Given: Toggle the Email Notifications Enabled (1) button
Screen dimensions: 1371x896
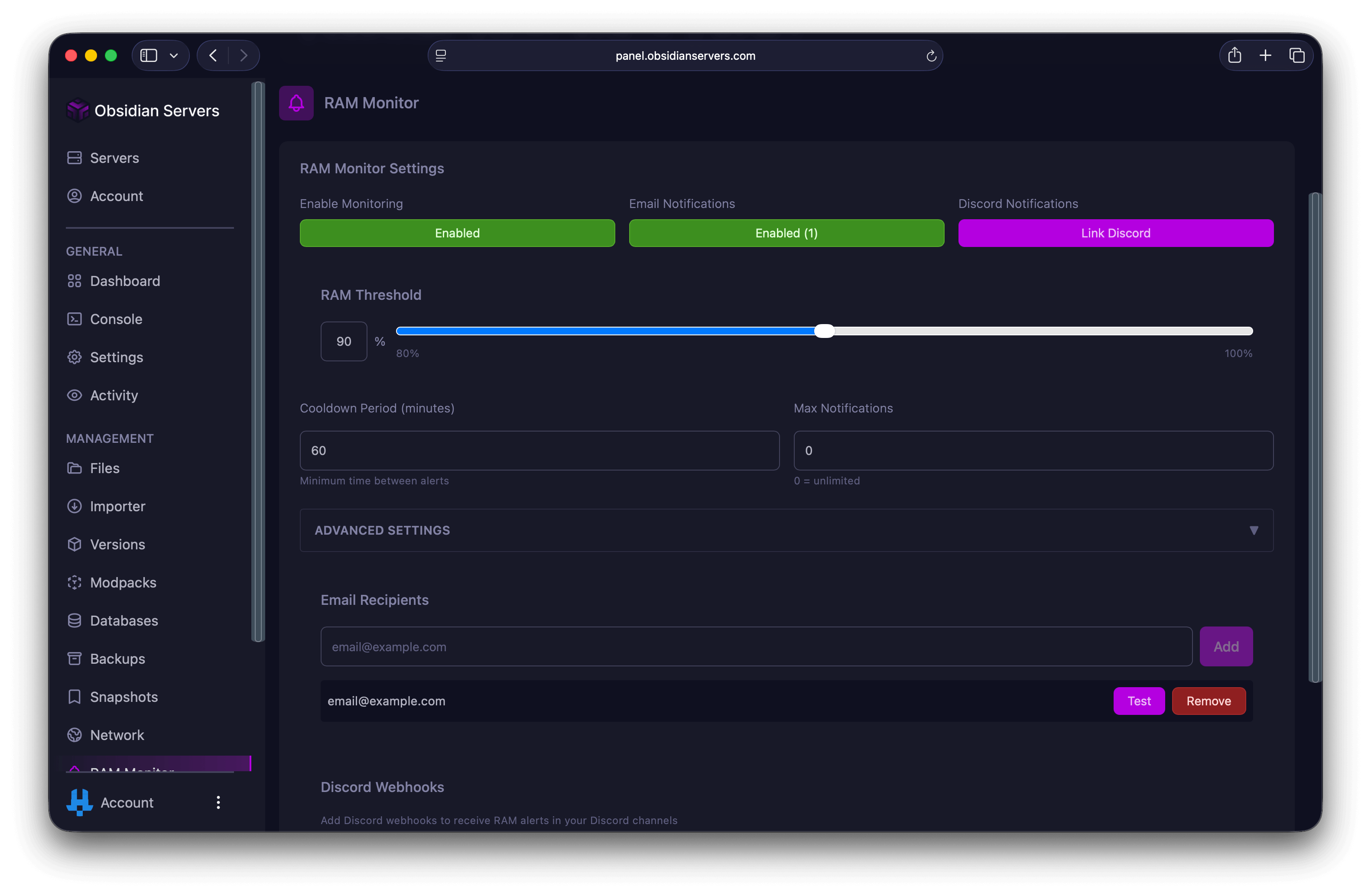Looking at the screenshot, I should click(x=786, y=233).
